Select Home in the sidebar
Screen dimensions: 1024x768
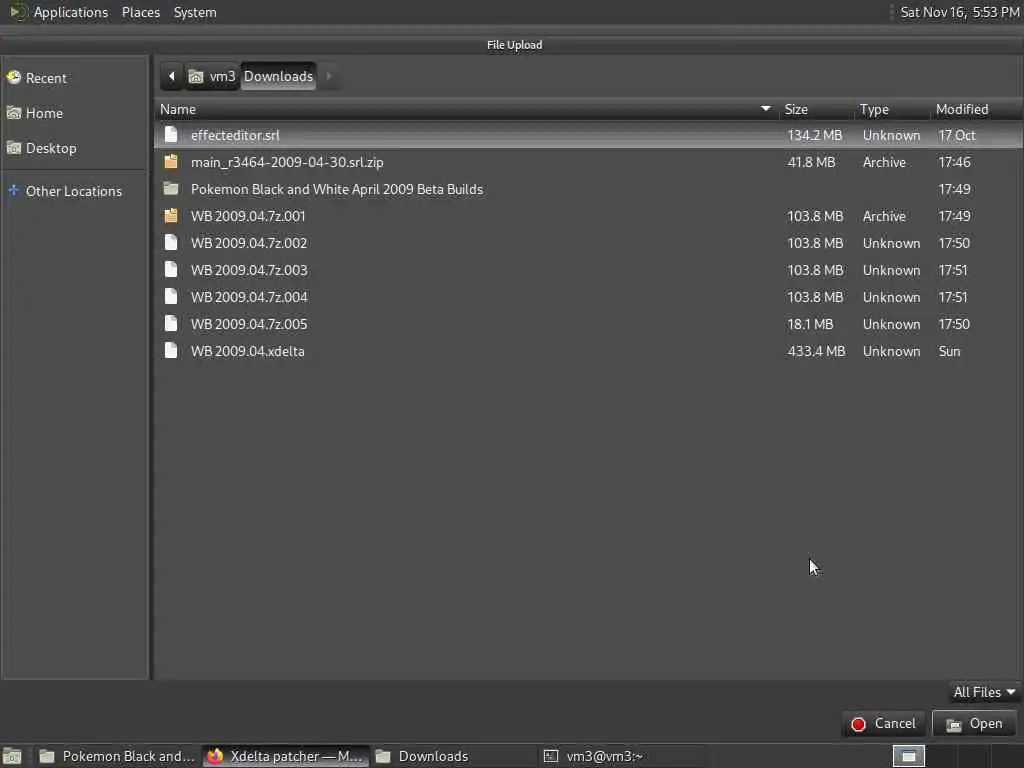click(x=75, y=113)
